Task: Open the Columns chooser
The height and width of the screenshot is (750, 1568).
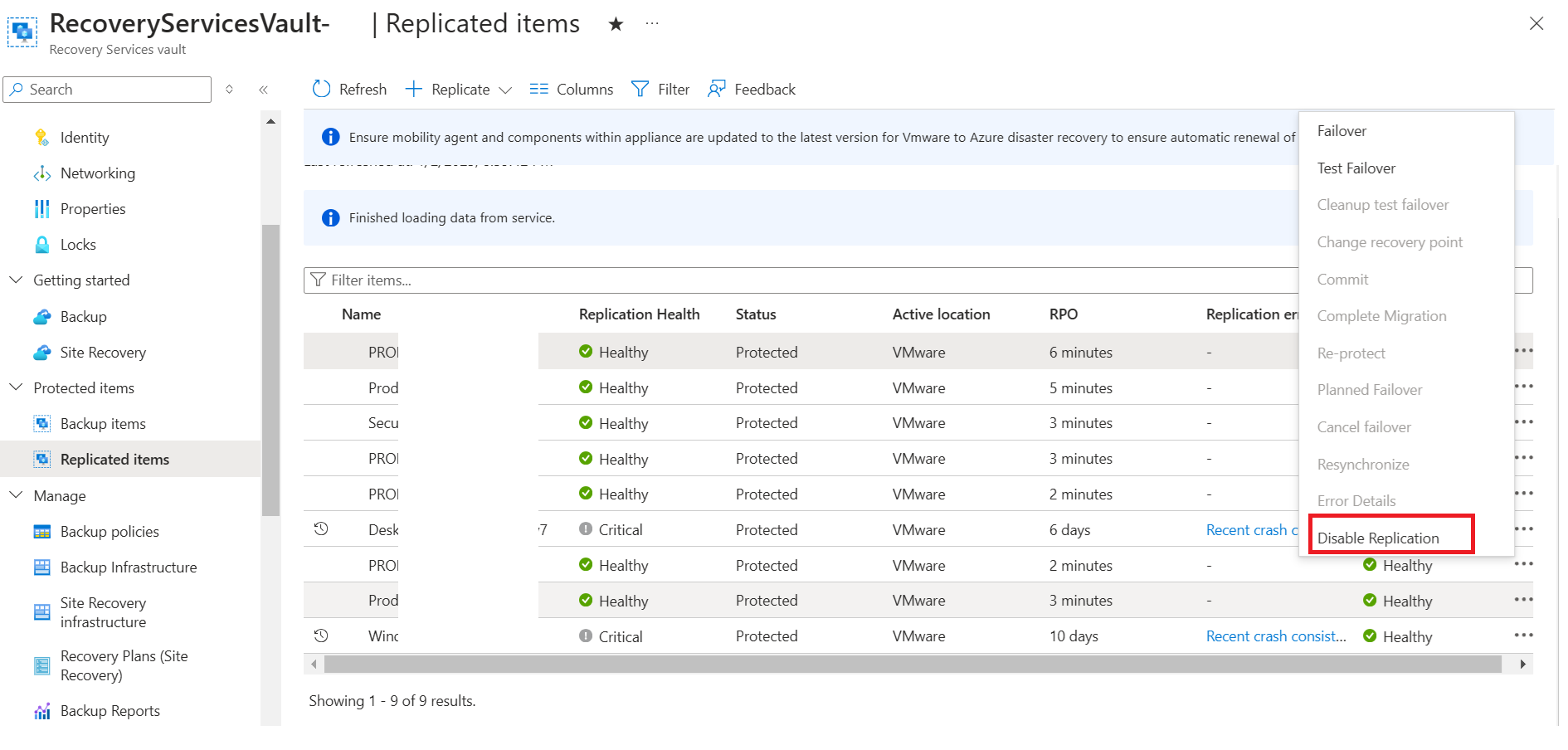Action: coord(572,90)
